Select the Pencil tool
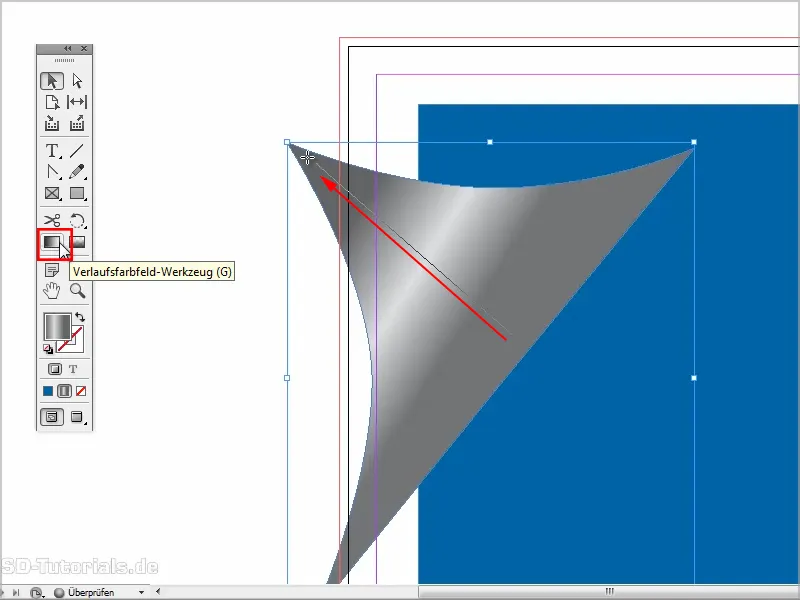The height and width of the screenshot is (600, 800). [x=77, y=172]
